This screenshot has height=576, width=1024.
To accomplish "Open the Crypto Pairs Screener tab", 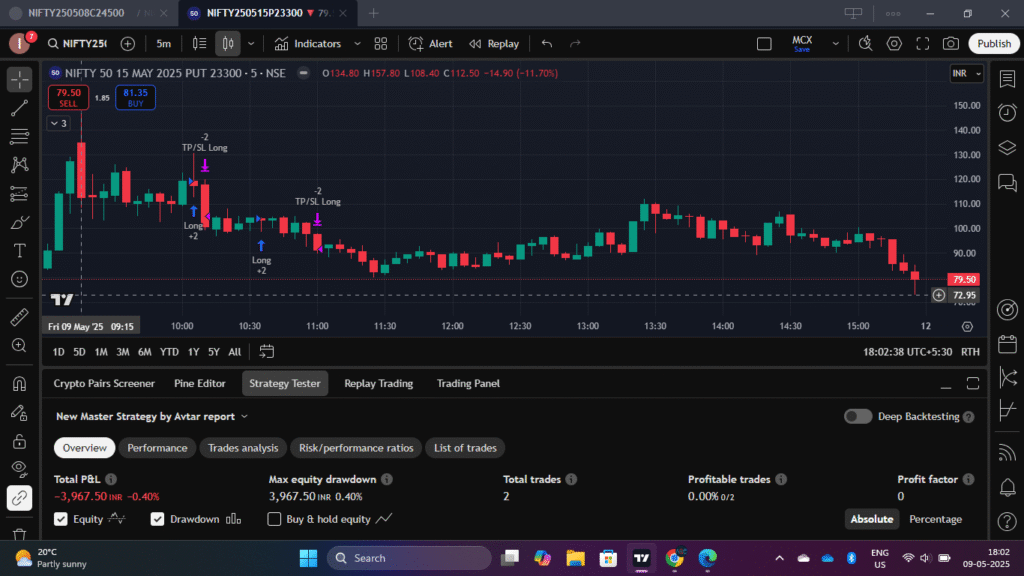I will [x=104, y=383].
